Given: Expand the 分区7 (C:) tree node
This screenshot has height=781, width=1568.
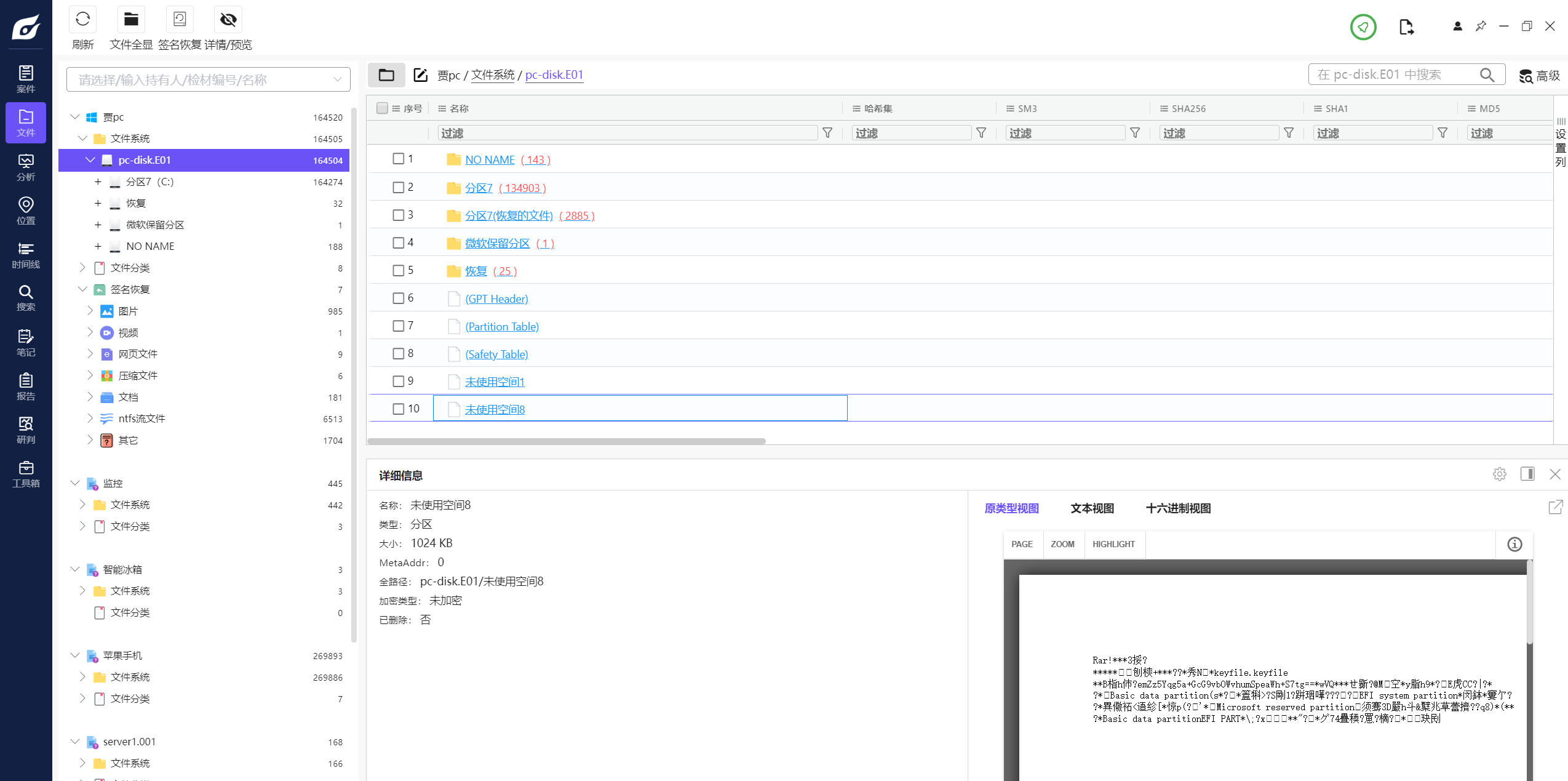Looking at the screenshot, I should click(98, 182).
